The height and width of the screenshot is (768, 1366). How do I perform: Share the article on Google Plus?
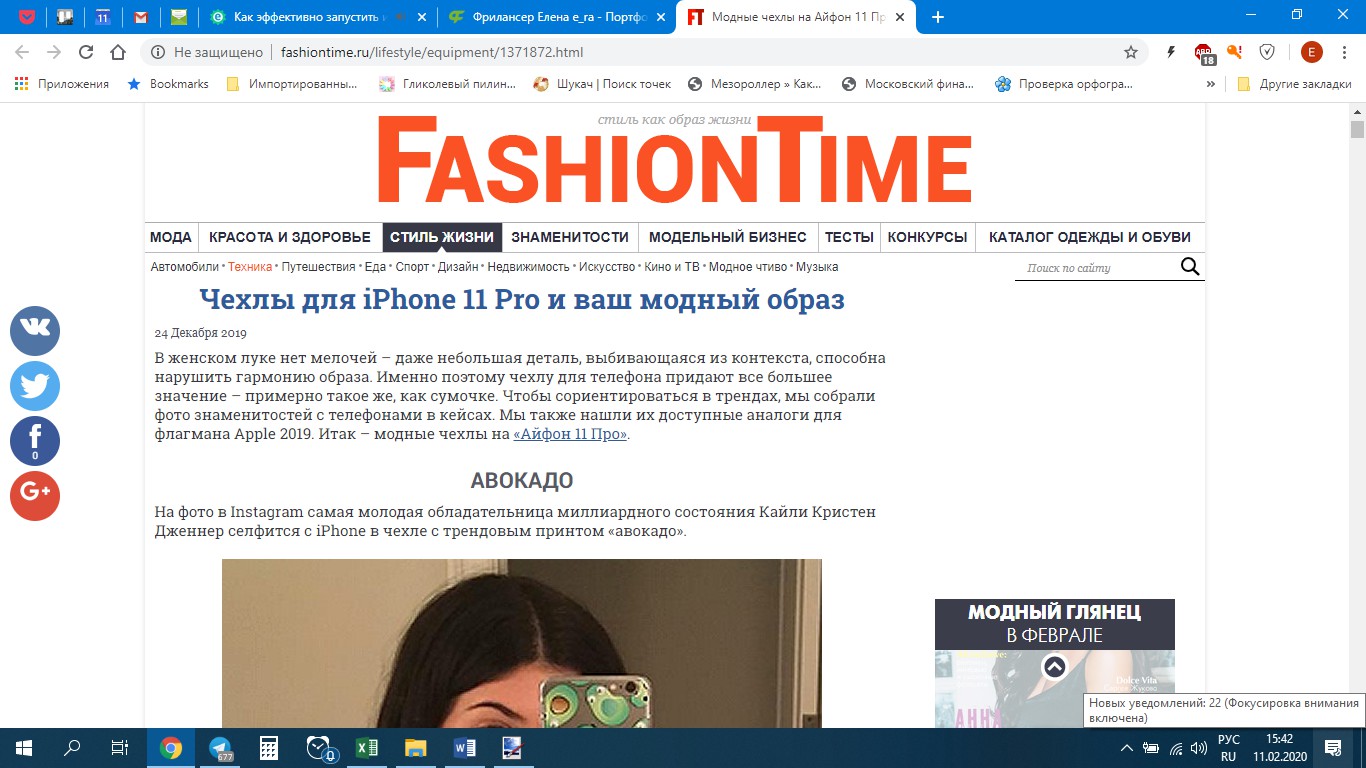pos(35,496)
